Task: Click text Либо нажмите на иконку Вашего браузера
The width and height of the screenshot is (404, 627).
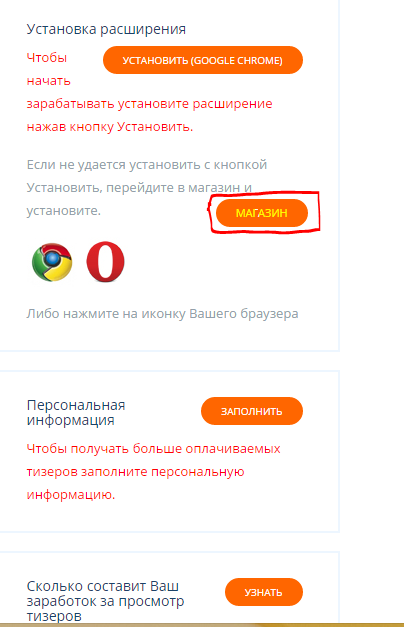Action: 162,314
